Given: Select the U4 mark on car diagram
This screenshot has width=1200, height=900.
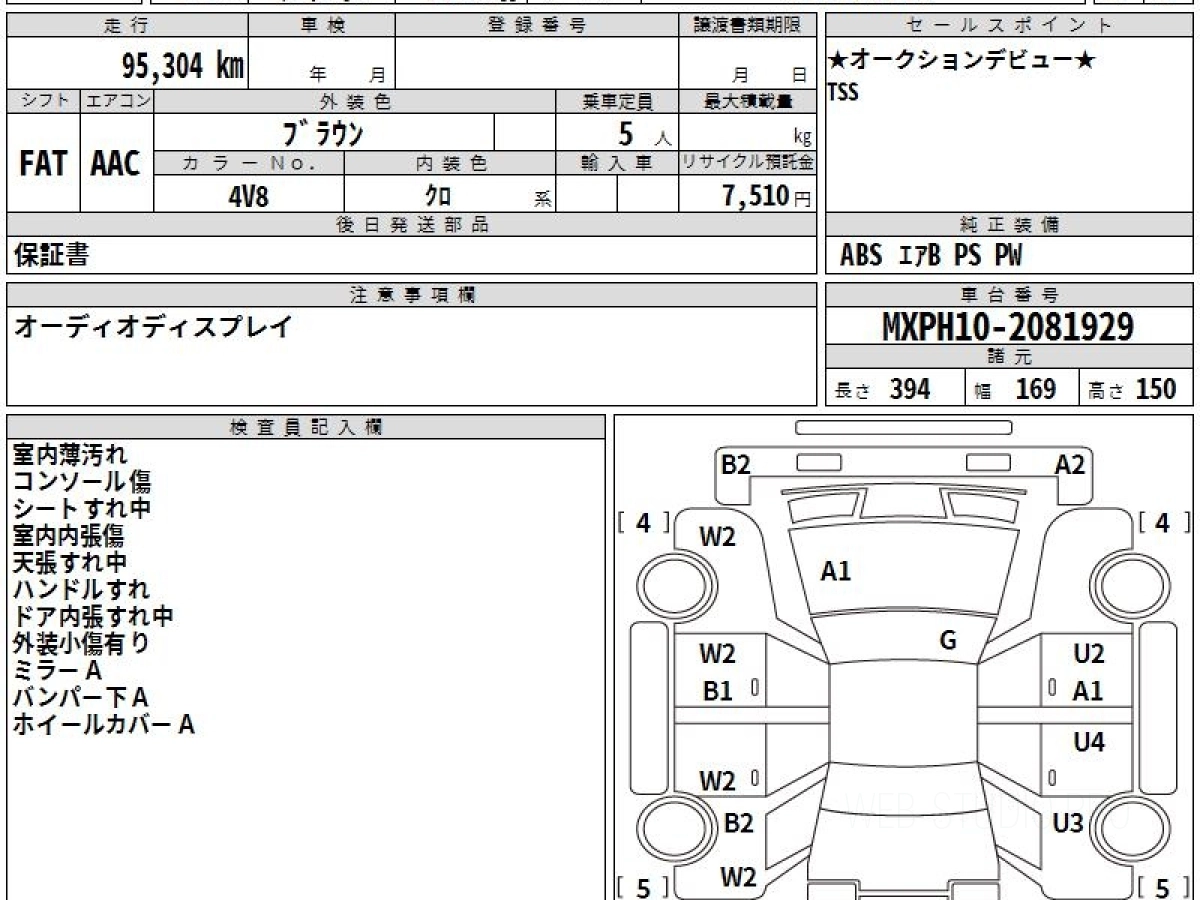Looking at the screenshot, I should click(1089, 743).
